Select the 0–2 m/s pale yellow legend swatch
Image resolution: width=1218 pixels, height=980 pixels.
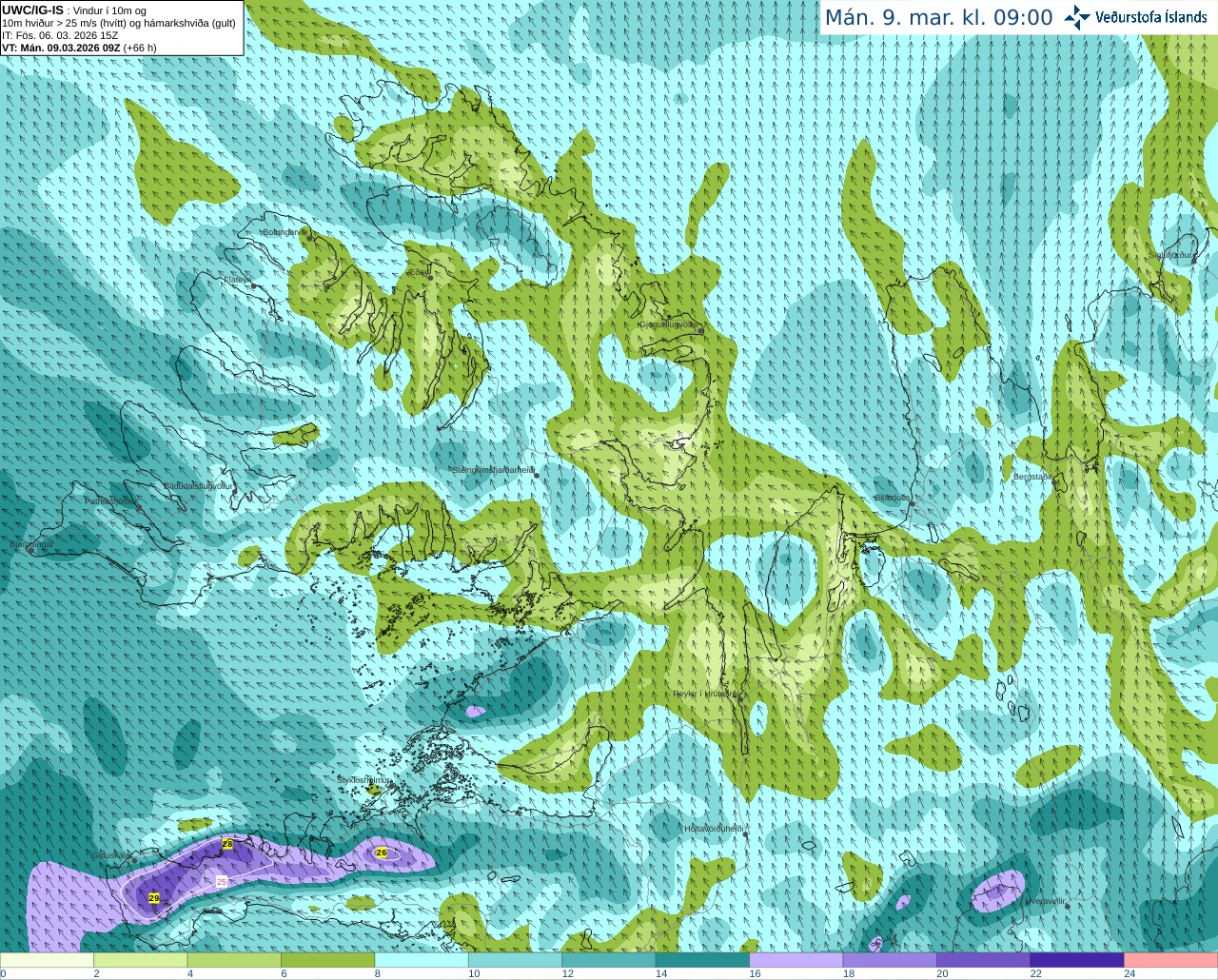(x=47, y=959)
